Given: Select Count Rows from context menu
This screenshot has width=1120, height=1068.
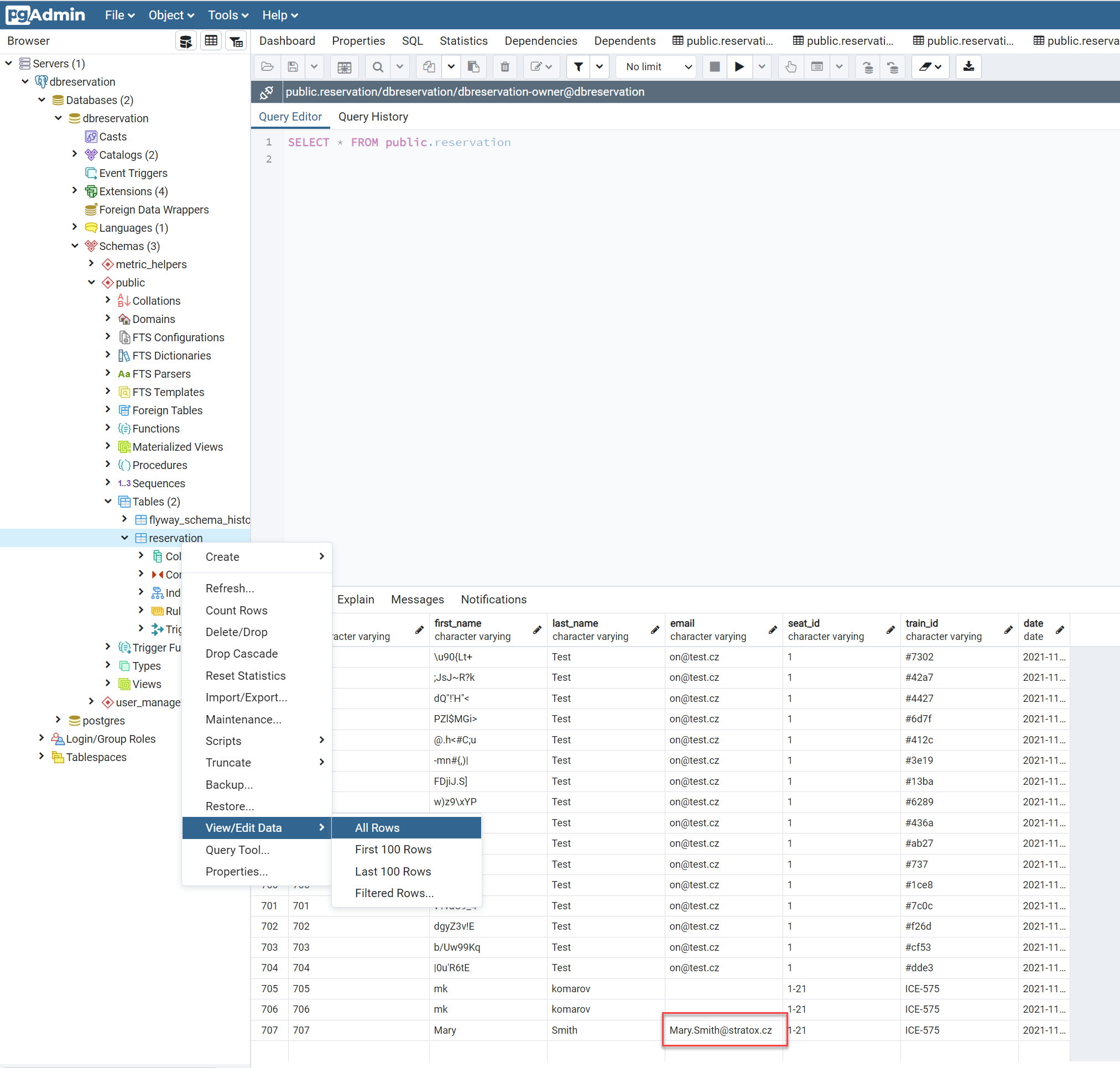Looking at the screenshot, I should (256, 610).
